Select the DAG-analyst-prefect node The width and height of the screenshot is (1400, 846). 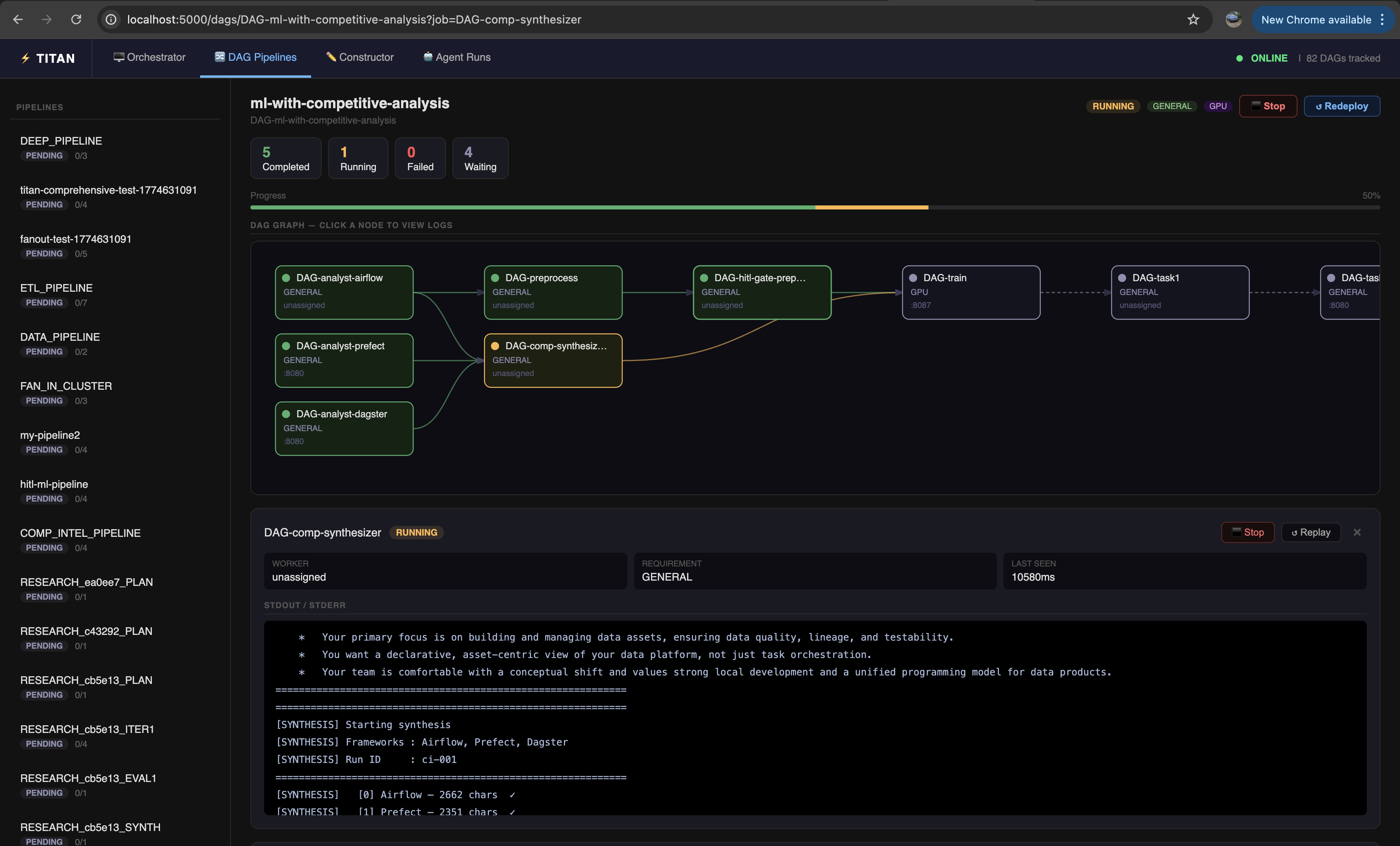point(344,360)
